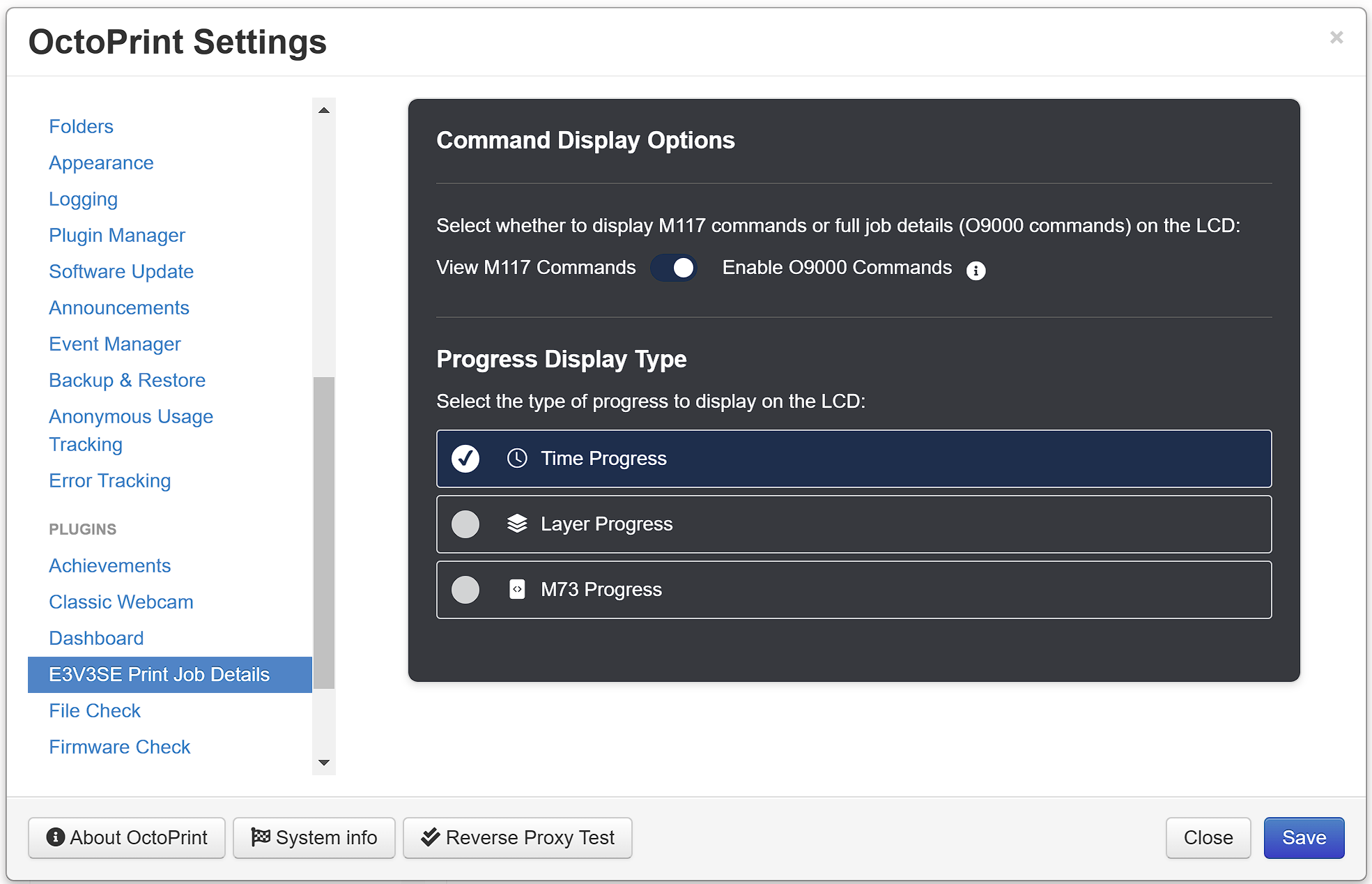Viewport: 1372px width, 884px height.
Task: Click the Close button
Action: coord(1208,838)
